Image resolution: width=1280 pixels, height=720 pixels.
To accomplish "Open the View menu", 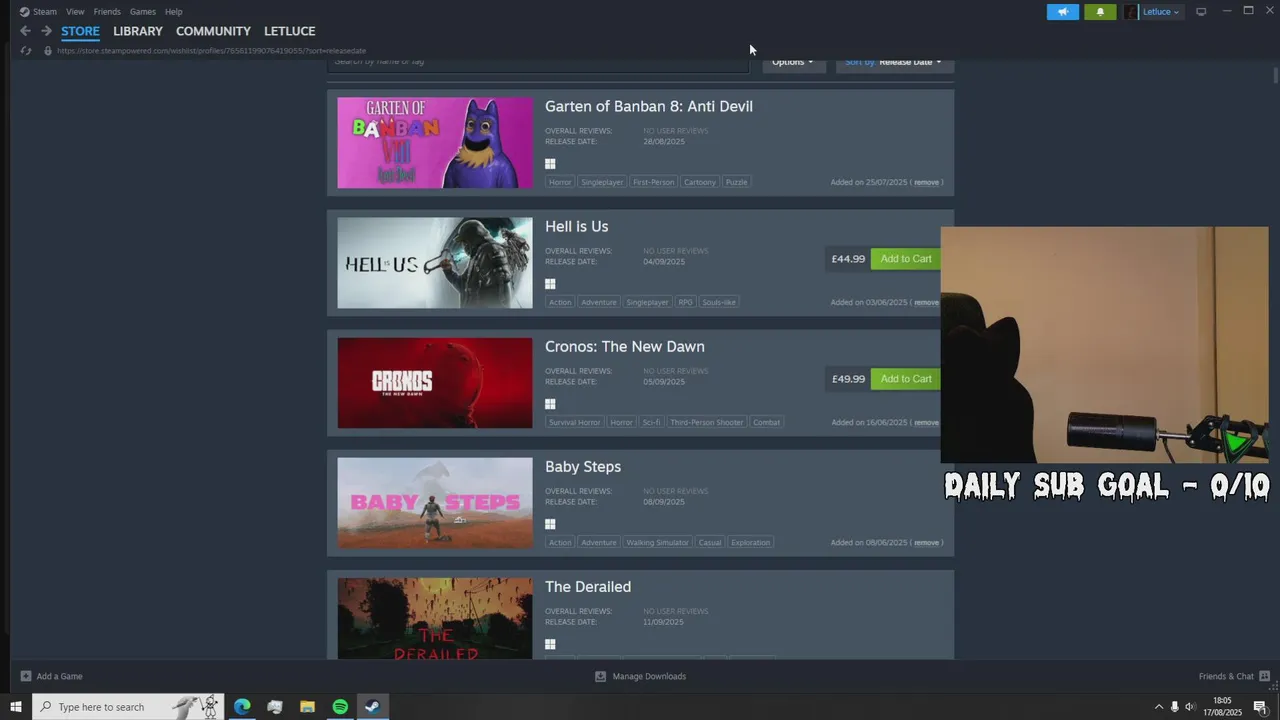I will pos(75,12).
